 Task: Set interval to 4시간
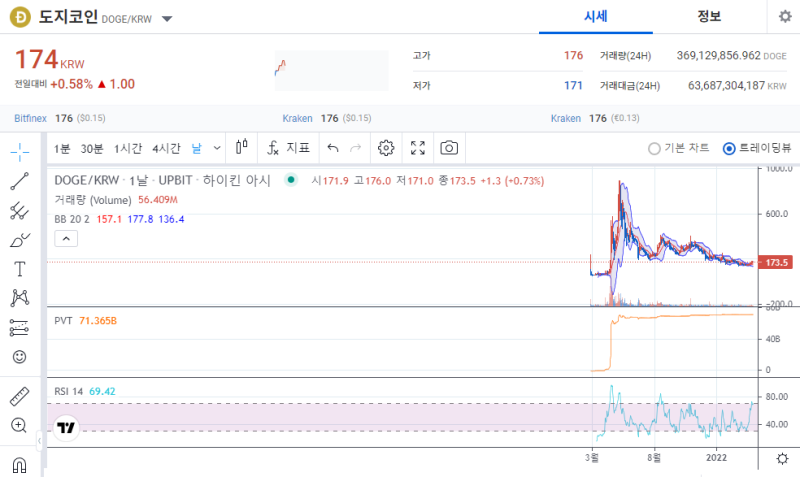[166, 148]
